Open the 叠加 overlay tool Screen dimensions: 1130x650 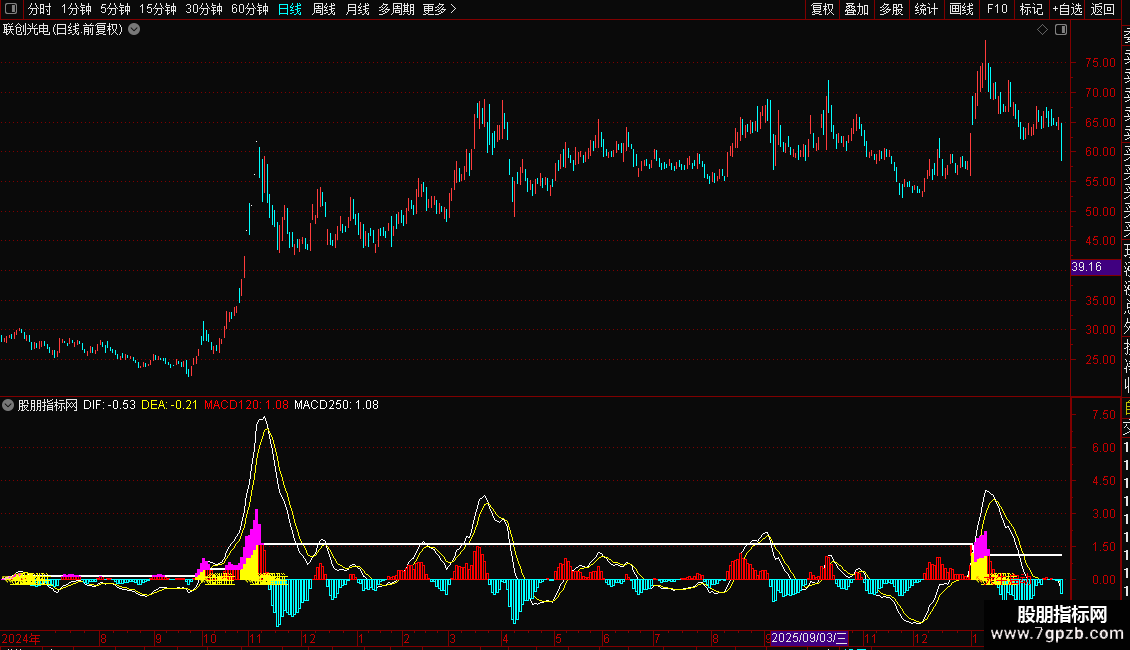[856, 9]
